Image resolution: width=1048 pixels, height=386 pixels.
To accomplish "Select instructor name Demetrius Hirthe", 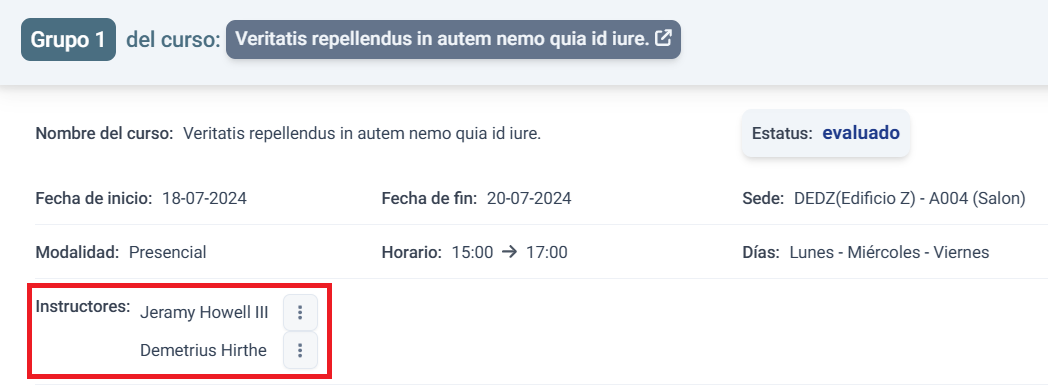I will pos(203,350).
